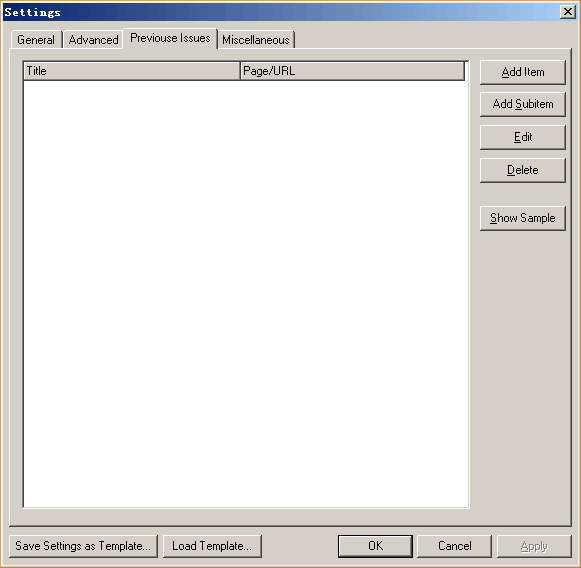Close the Settings window with X
The width and height of the screenshot is (581, 568).
click(567, 12)
